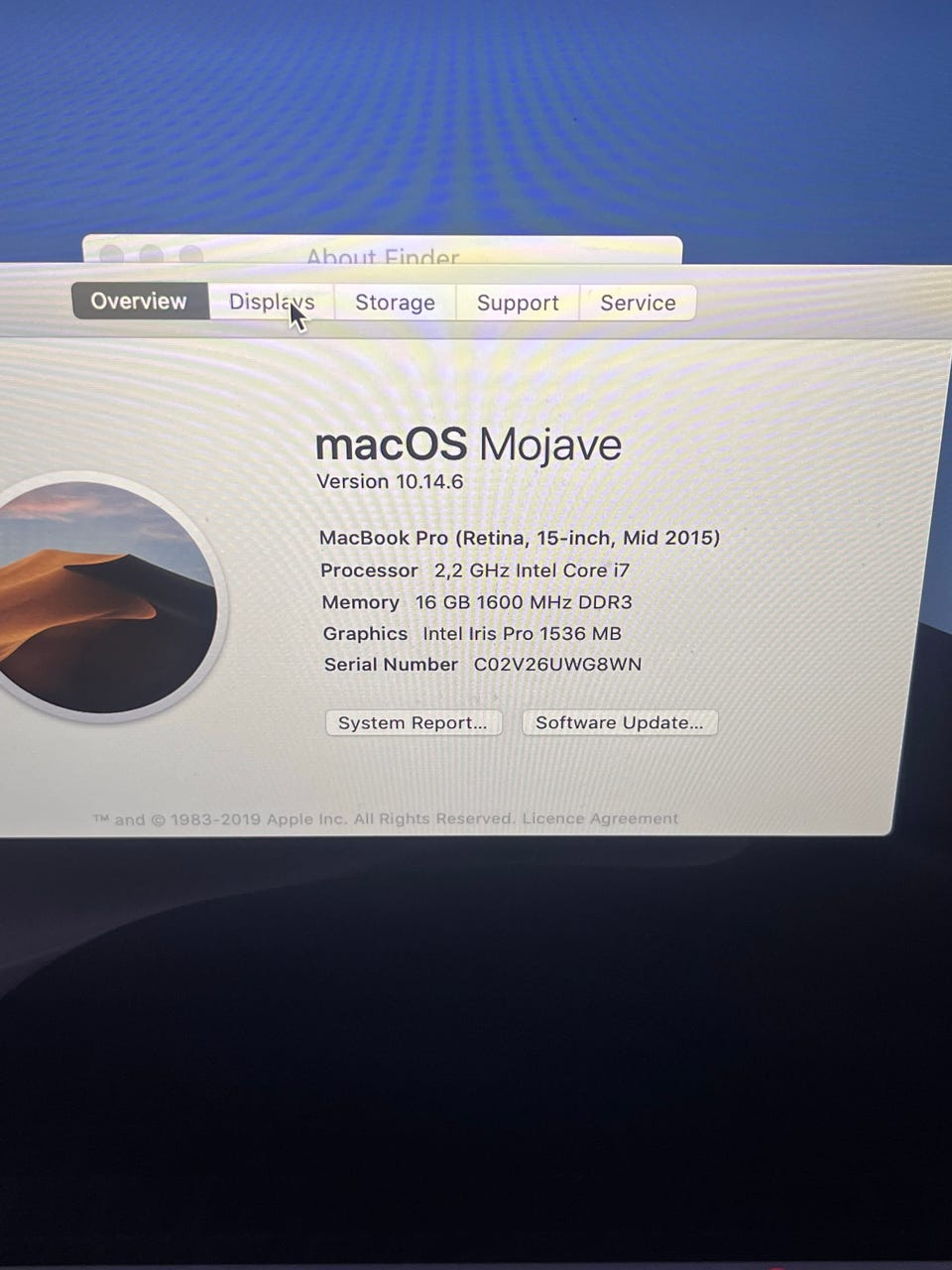This screenshot has height=1270, width=952.
Task: Click the About Finder window title
Action: [x=383, y=257]
